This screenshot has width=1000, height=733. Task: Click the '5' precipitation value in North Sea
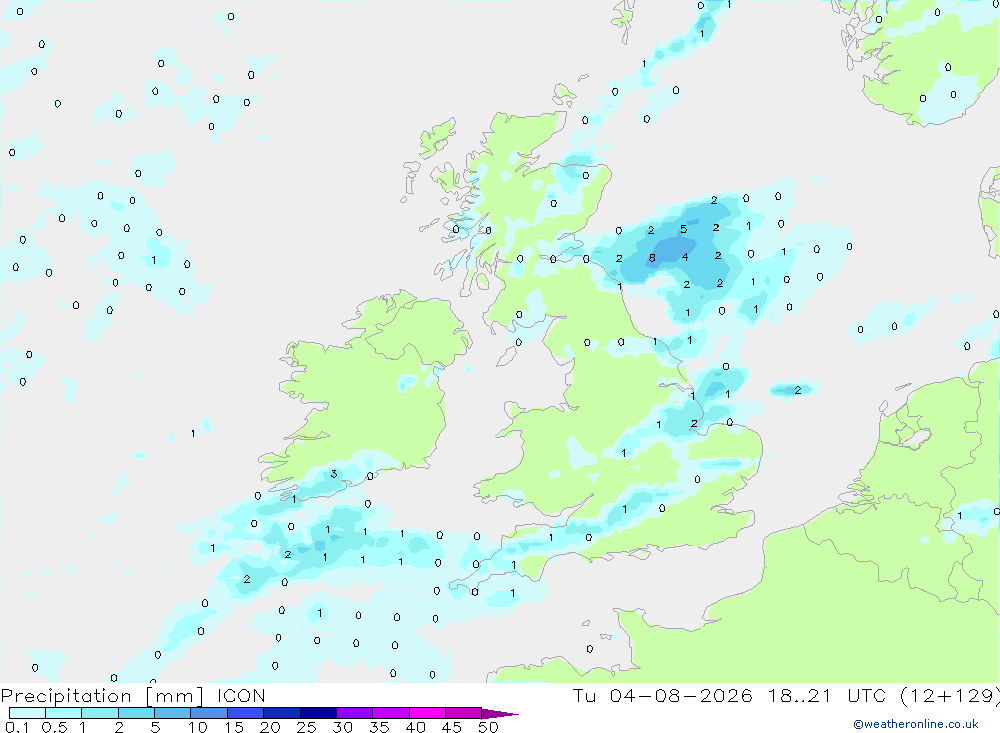point(683,229)
